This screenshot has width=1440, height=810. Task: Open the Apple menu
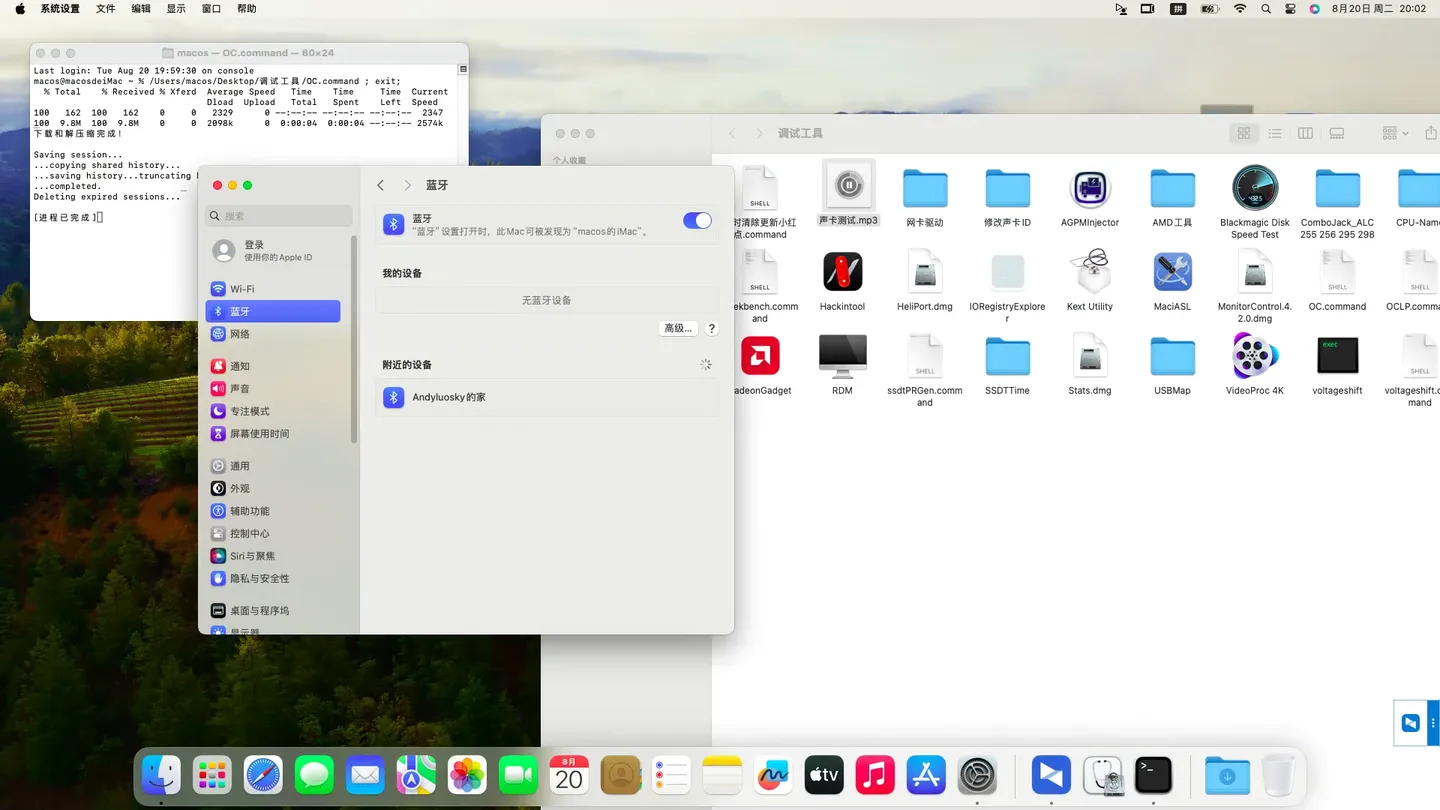coord(19,9)
